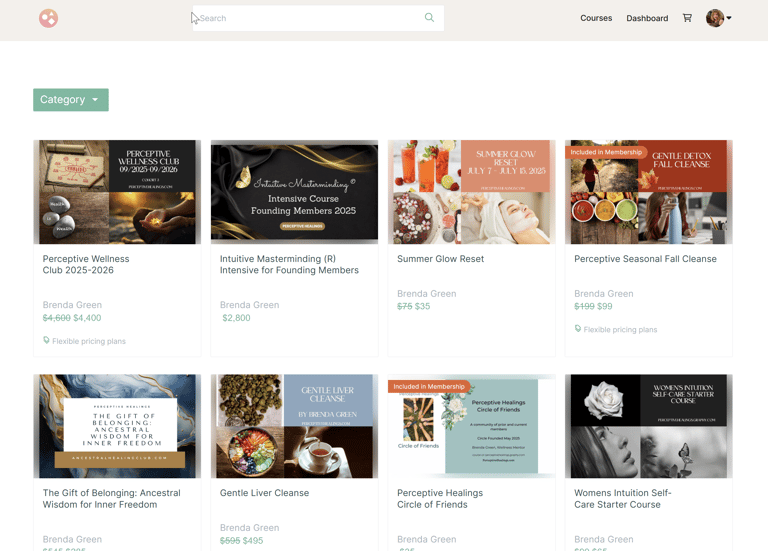Open Gentle Detox Fall Cleanse thumbnail
This screenshot has height=551, width=768.
click(649, 192)
